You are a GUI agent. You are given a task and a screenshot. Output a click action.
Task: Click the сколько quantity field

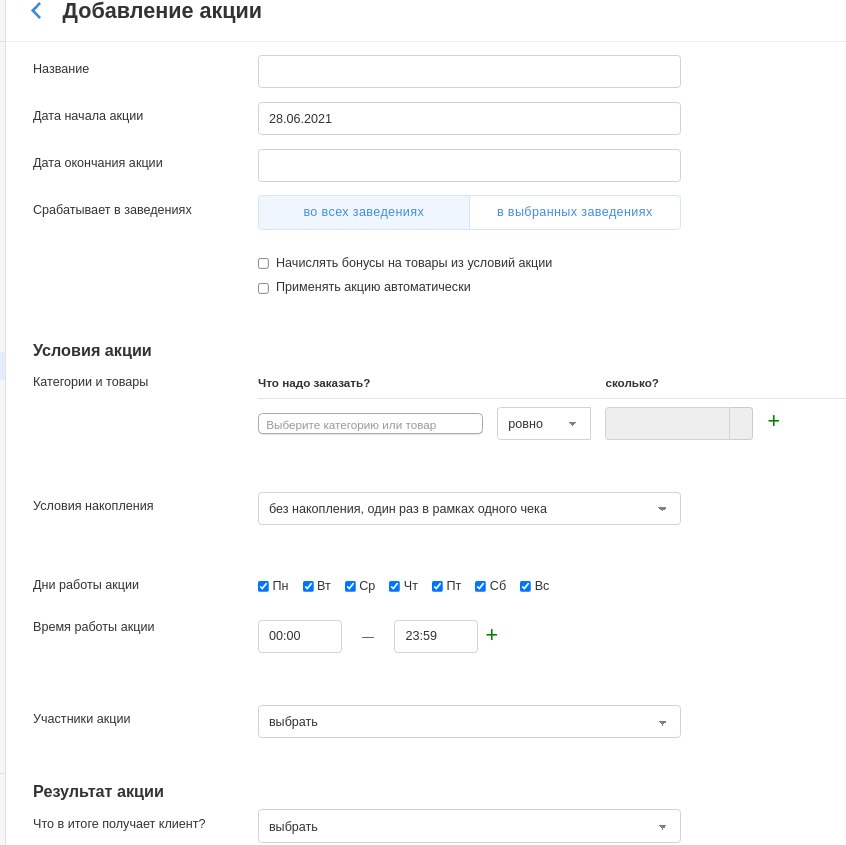(x=667, y=424)
